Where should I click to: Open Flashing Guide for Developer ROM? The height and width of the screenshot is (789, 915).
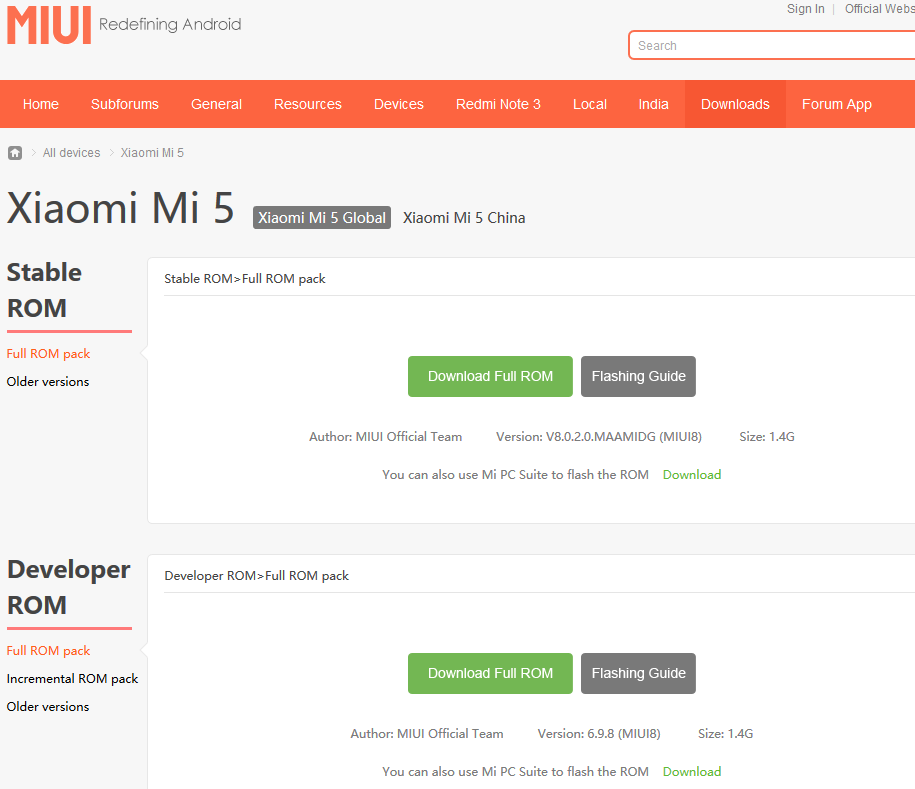tap(638, 673)
